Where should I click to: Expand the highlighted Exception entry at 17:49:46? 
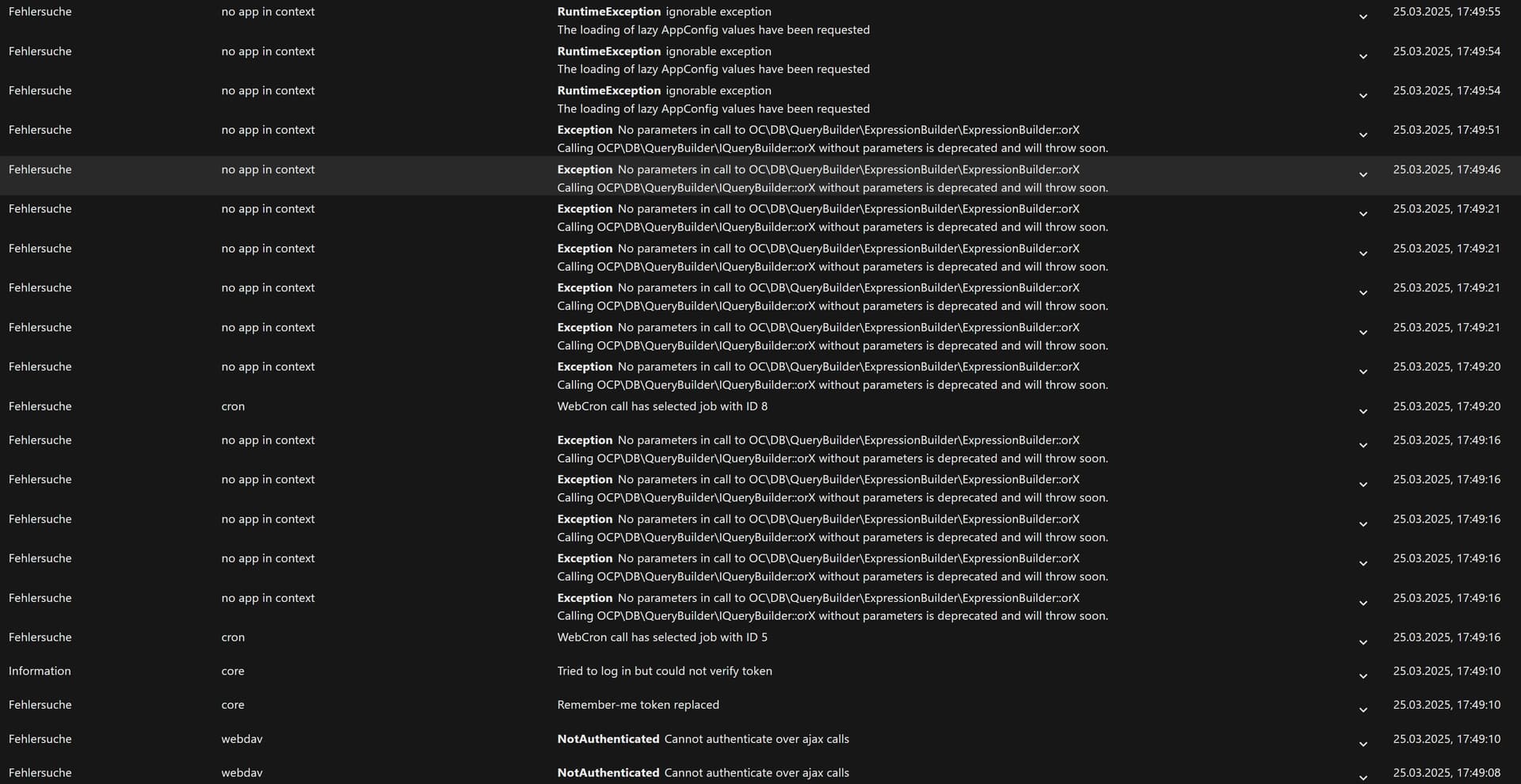[x=1363, y=174]
